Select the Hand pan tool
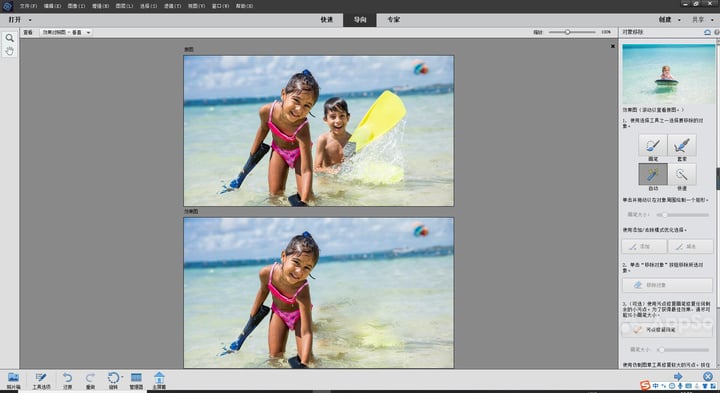720x393 pixels. coord(9,51)
